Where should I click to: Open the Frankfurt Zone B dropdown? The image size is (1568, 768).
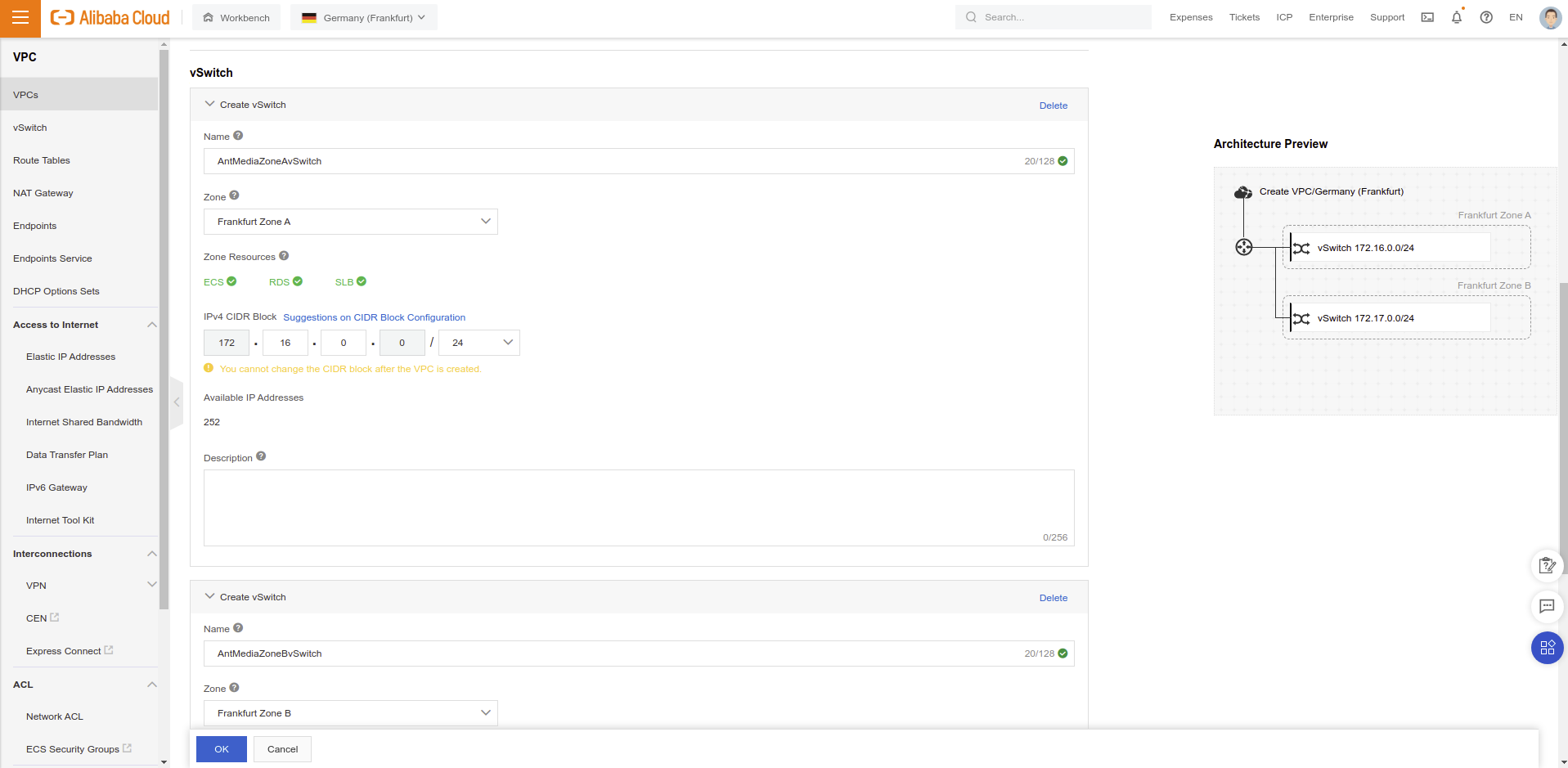(x=351, y=713)
